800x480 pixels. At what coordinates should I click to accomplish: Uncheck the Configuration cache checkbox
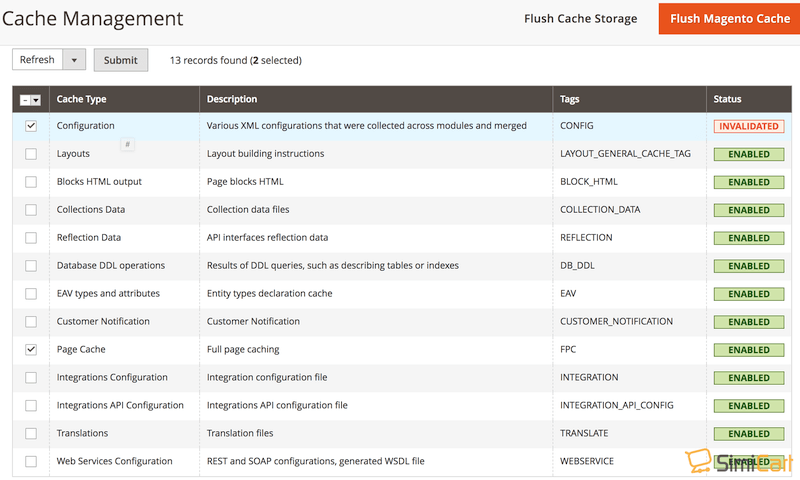point(31,126)
